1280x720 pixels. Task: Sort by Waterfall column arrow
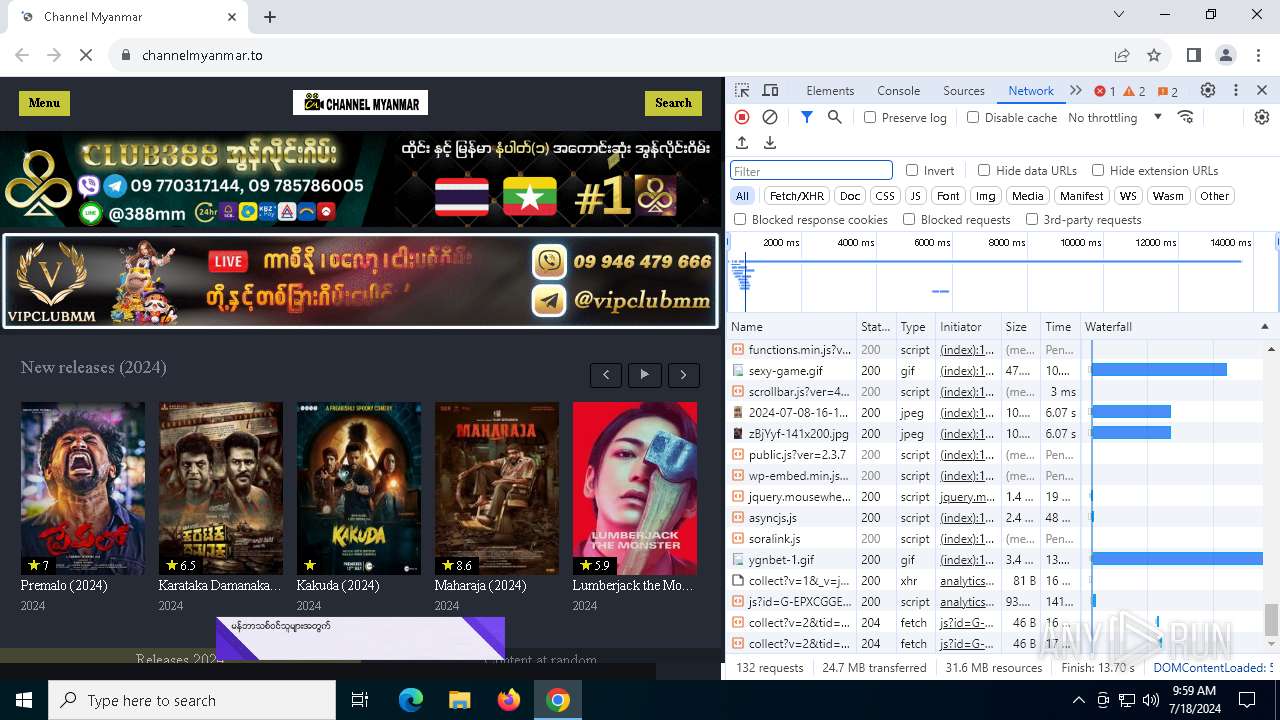point(1264,327)
